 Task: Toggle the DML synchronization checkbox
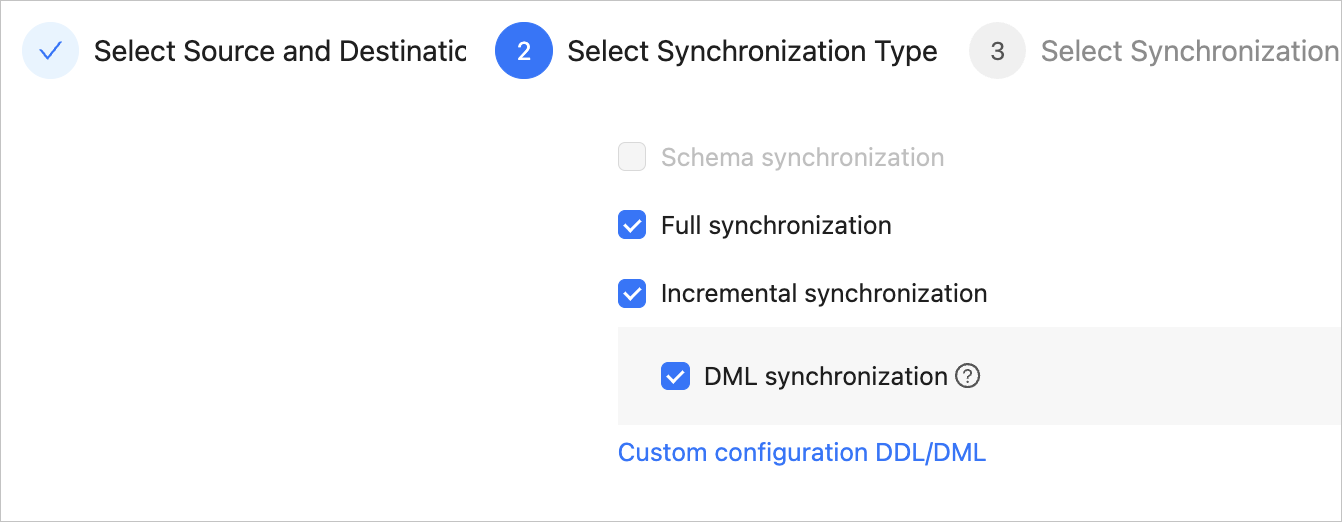point(676,376)
